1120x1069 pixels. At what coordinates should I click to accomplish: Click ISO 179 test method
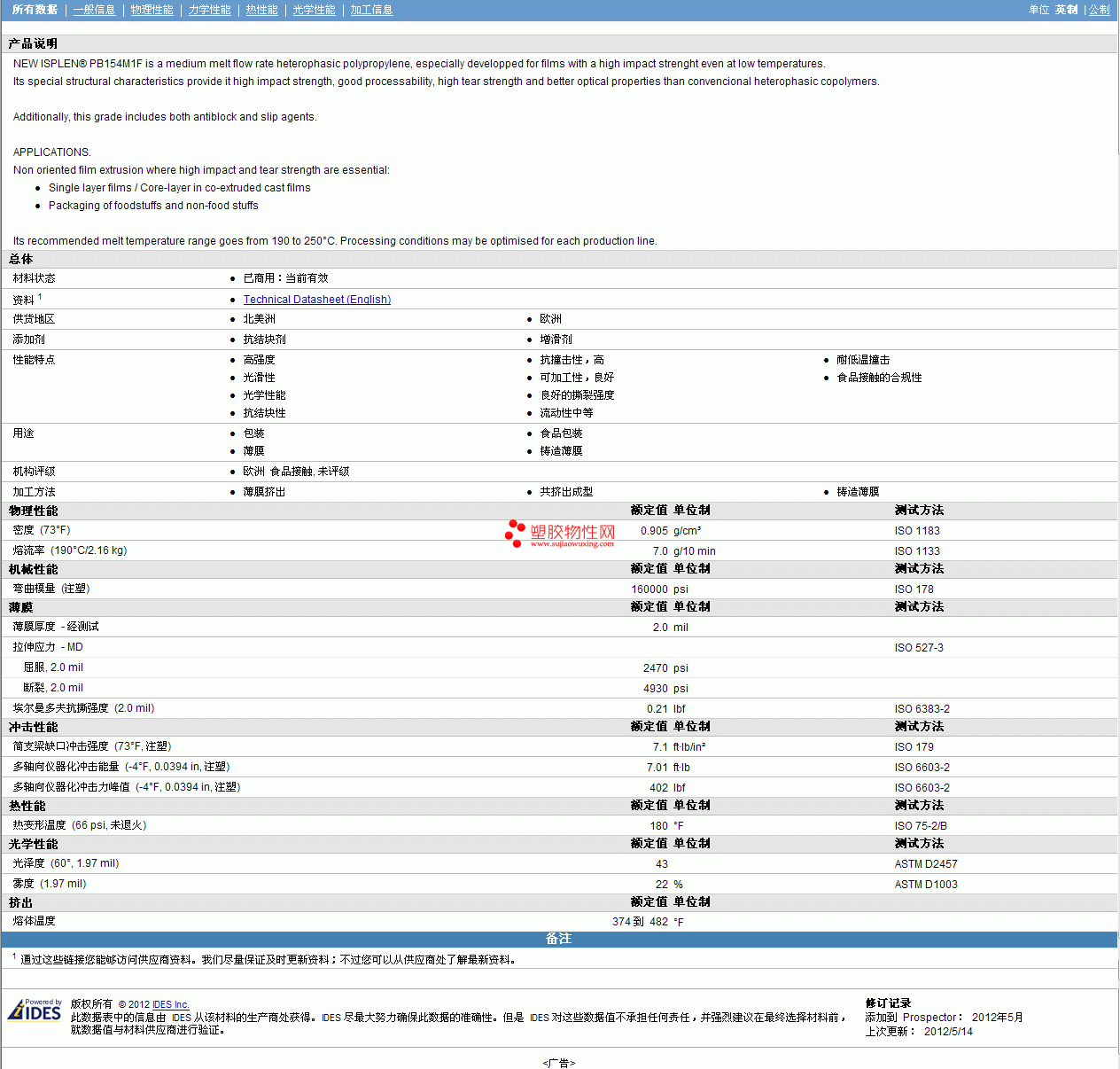(x=914, y=747)
